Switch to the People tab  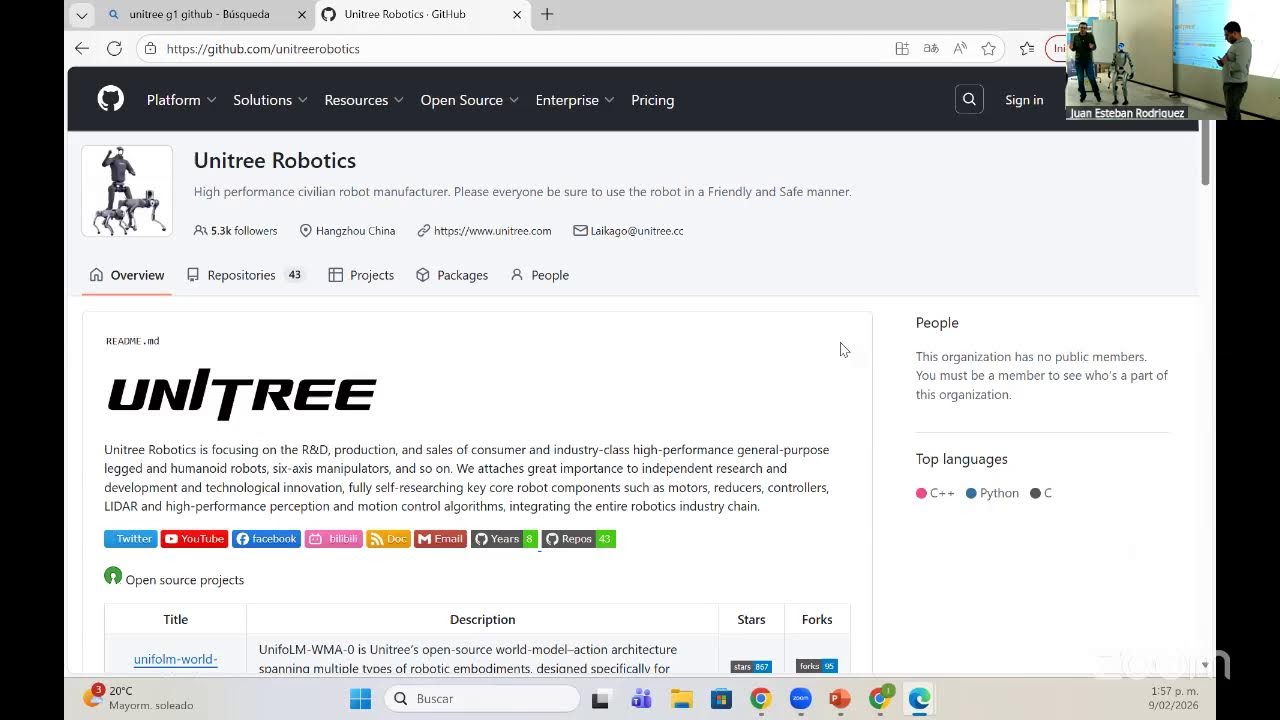(540, 275)
